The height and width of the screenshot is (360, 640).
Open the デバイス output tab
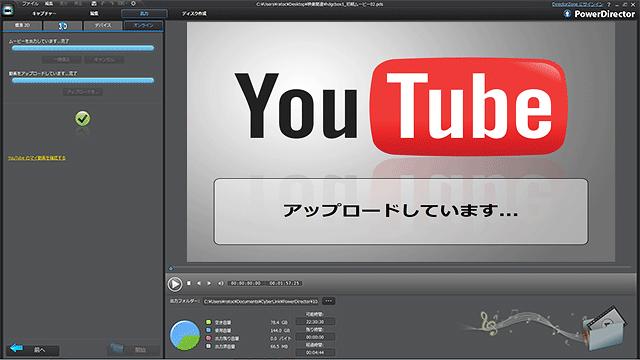[103, 25]
